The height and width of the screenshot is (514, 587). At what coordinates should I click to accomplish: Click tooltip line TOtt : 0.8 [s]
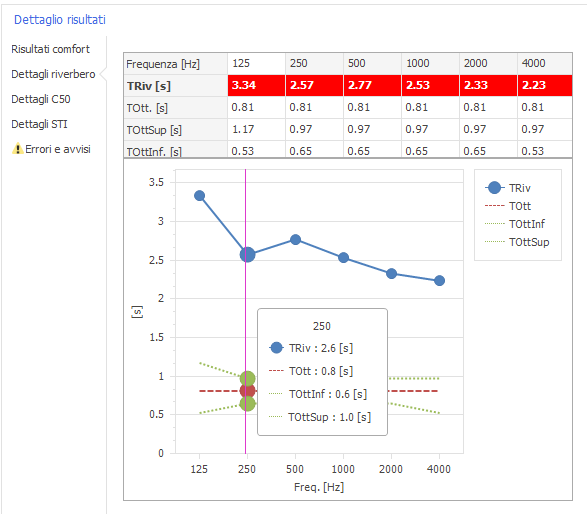tap(311, 371)
